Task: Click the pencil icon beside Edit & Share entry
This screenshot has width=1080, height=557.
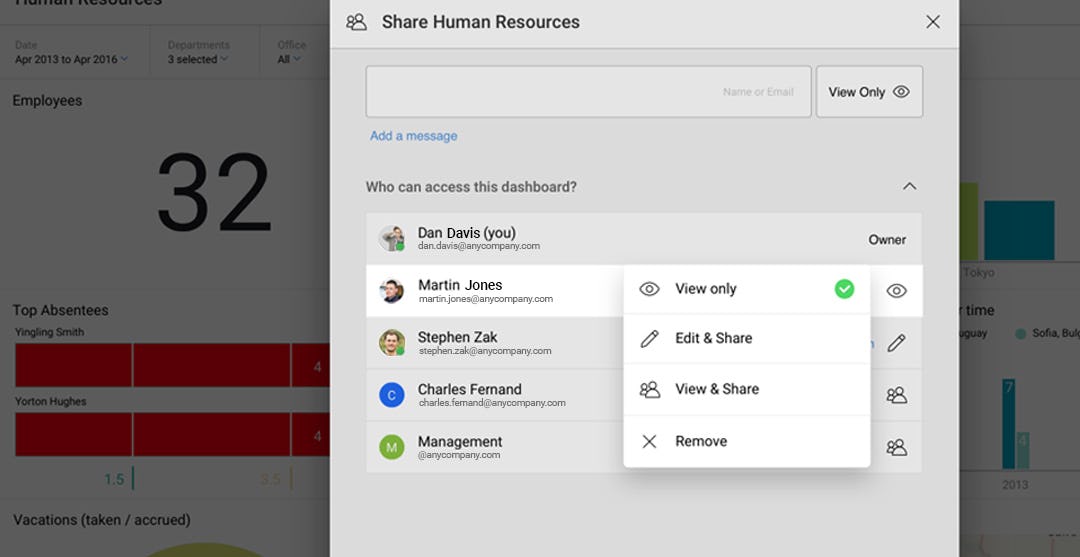Action: coord(650,339)
